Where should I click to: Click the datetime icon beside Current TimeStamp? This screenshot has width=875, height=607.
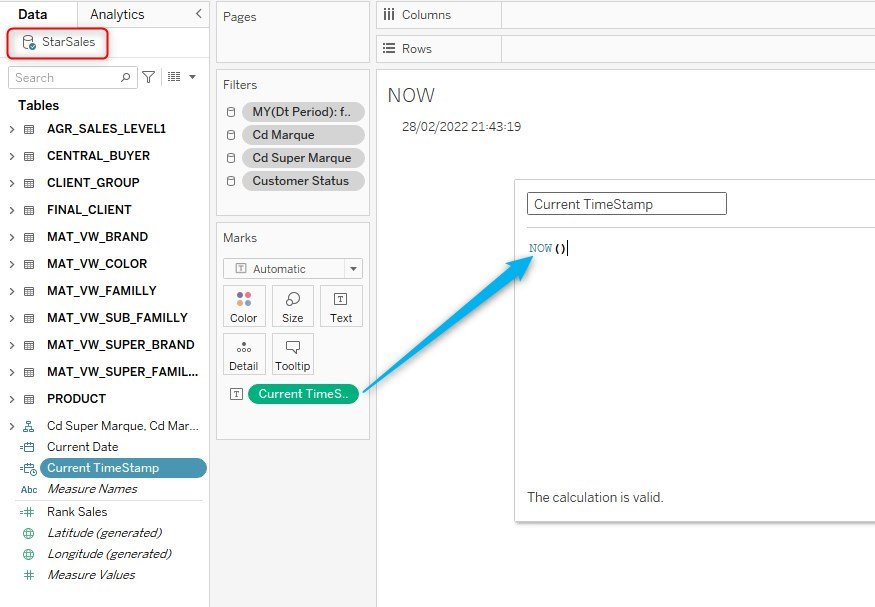tap(28, 469)
